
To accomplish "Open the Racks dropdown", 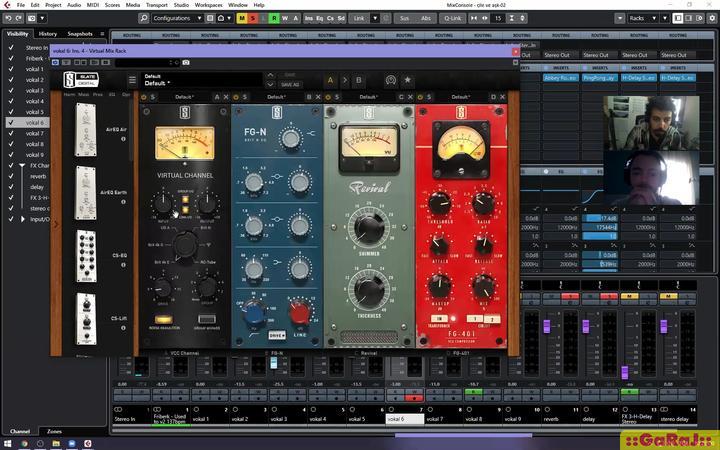I will 642,18.
